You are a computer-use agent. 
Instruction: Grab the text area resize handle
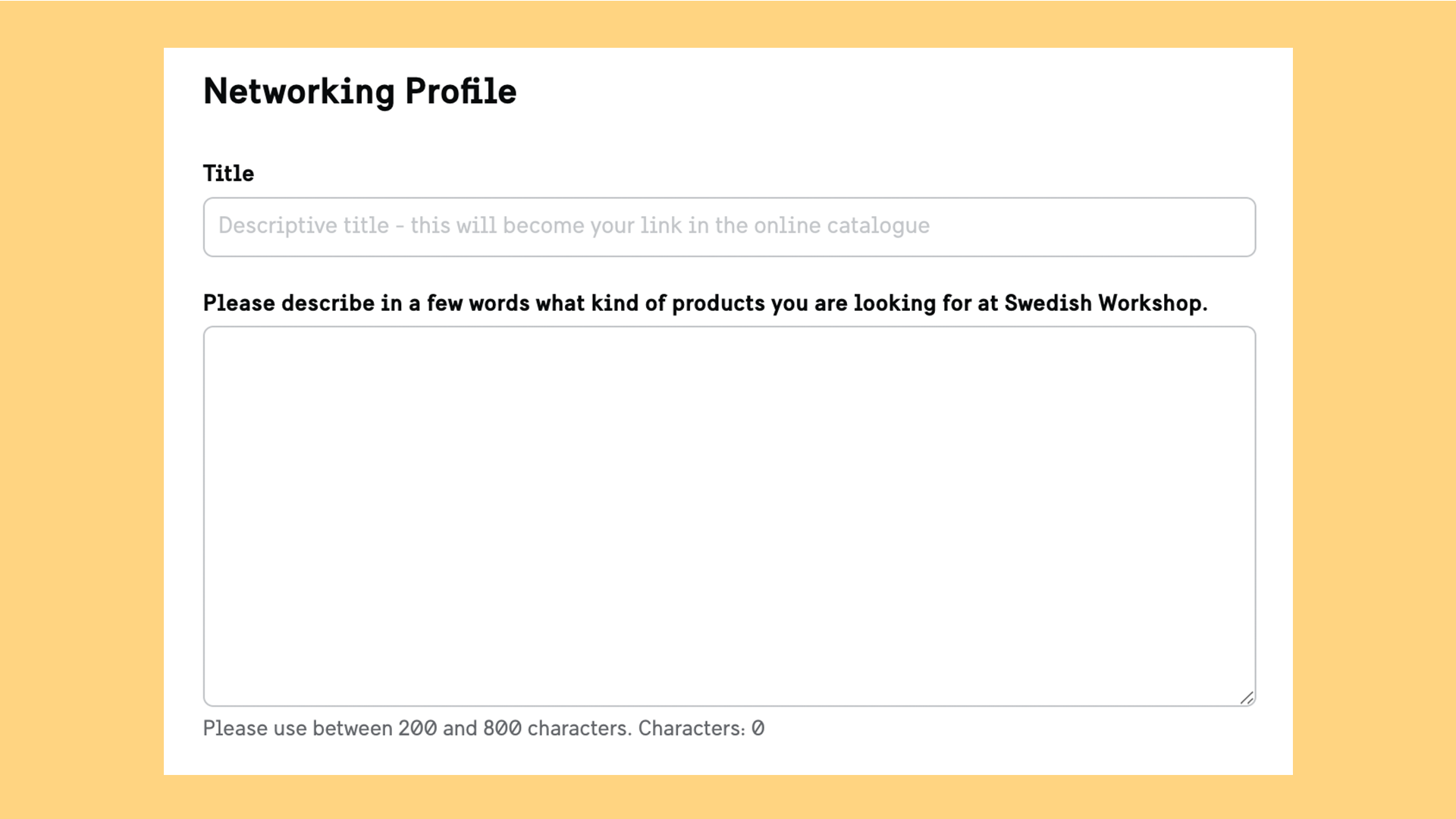coord(1247,698)
